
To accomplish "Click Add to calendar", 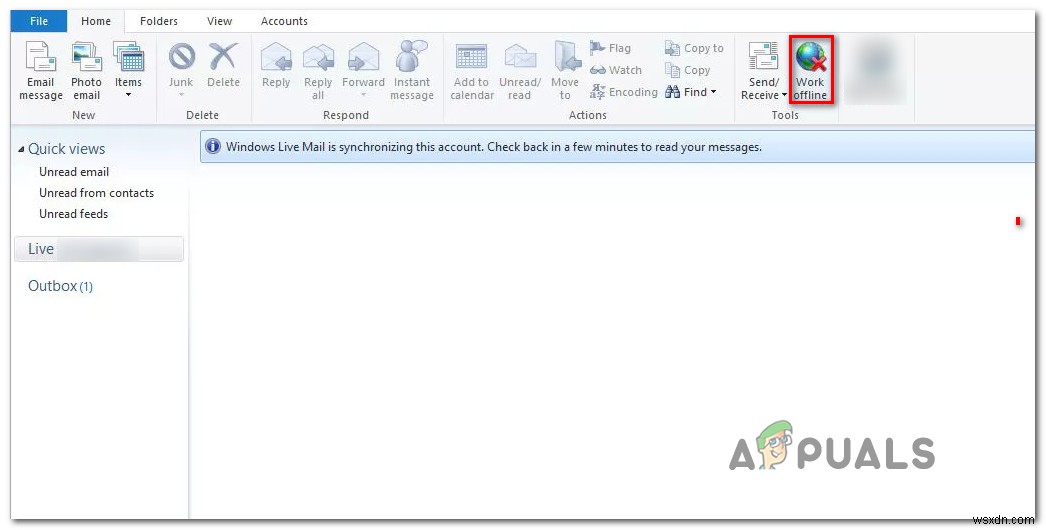I will pos(472,71).
